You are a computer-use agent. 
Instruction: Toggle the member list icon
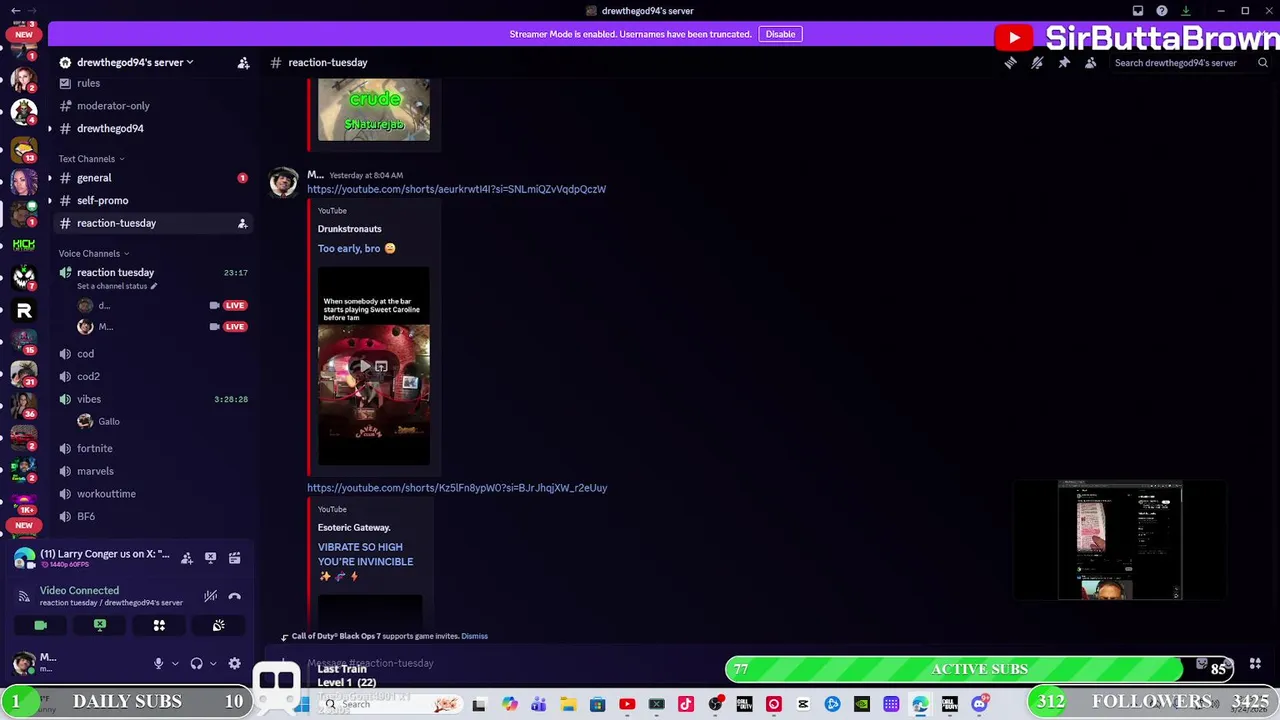[1091, 63]
